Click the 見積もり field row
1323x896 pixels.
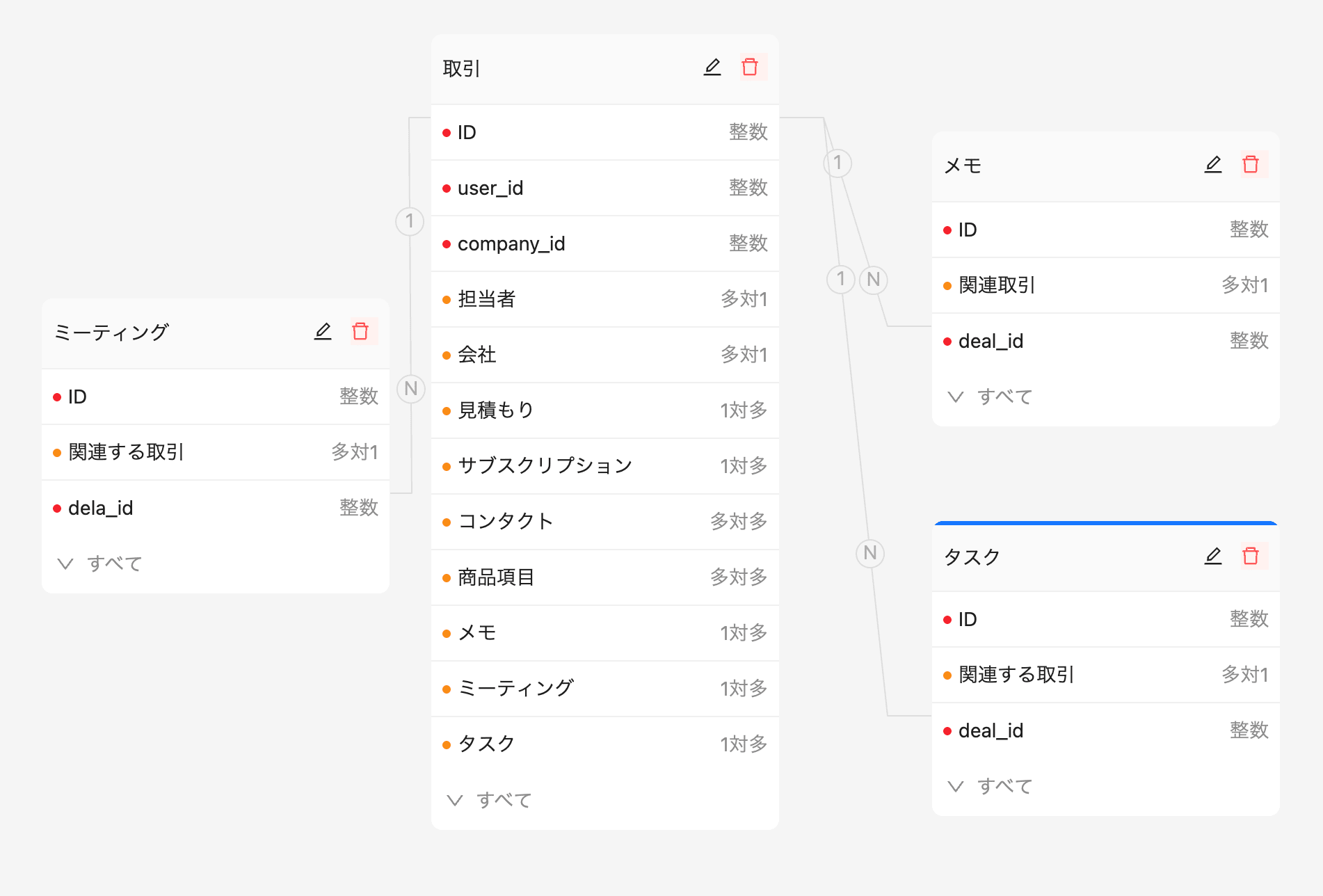tap(605, 410)
